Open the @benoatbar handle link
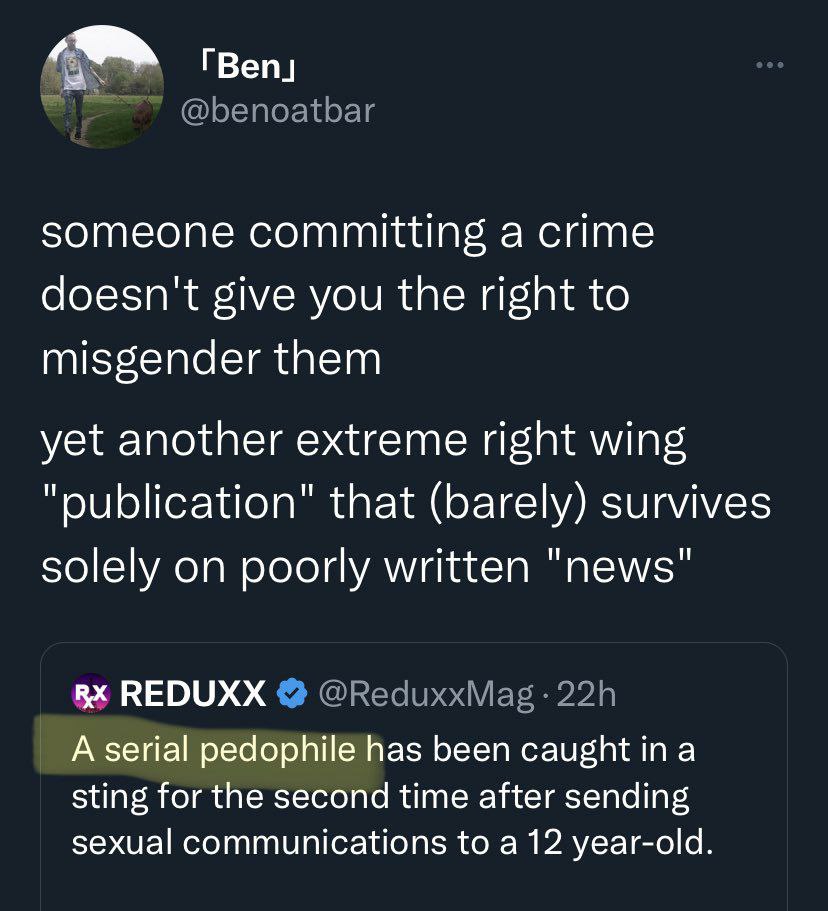 tap(276, 110)
